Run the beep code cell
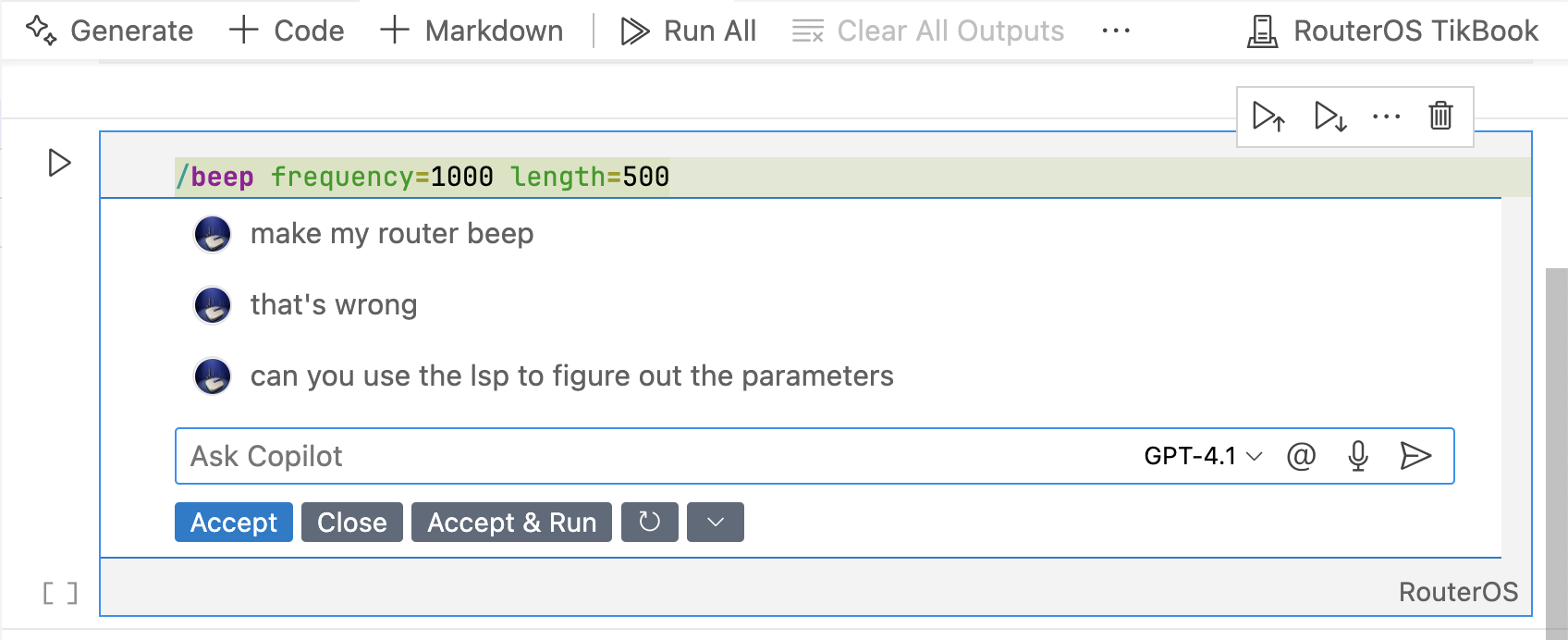 click(x=59, y=163)
